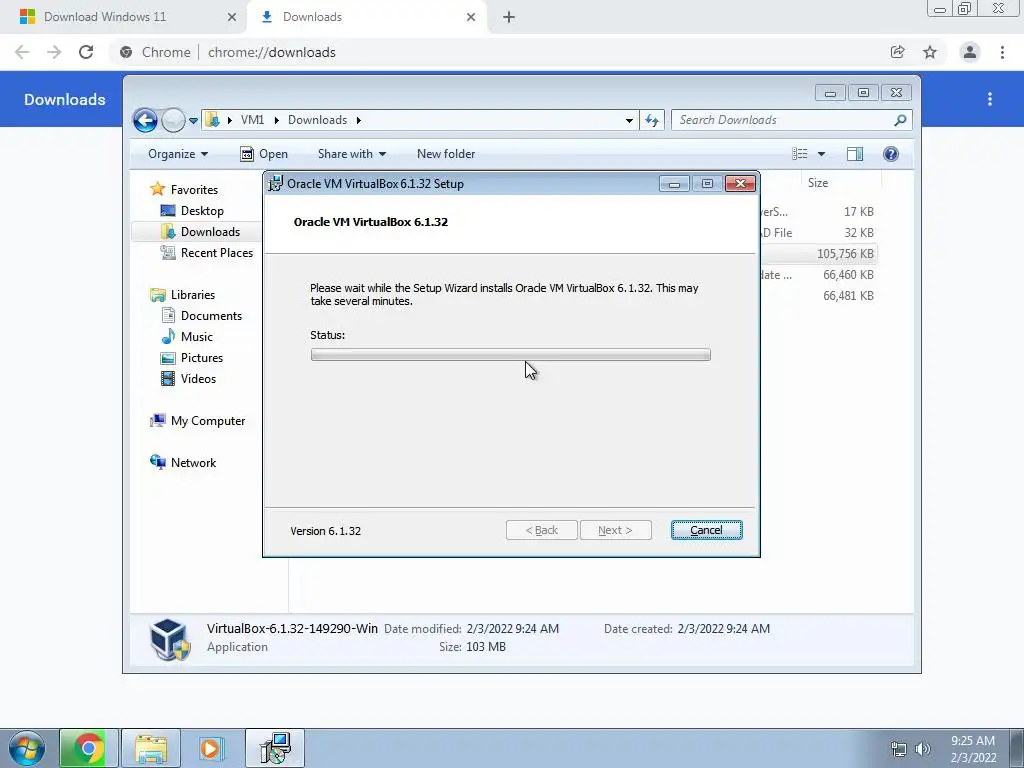Screen dimensions: 1024x768
Task: Open the Share with dropdown
Action: (x=351, y=154)
